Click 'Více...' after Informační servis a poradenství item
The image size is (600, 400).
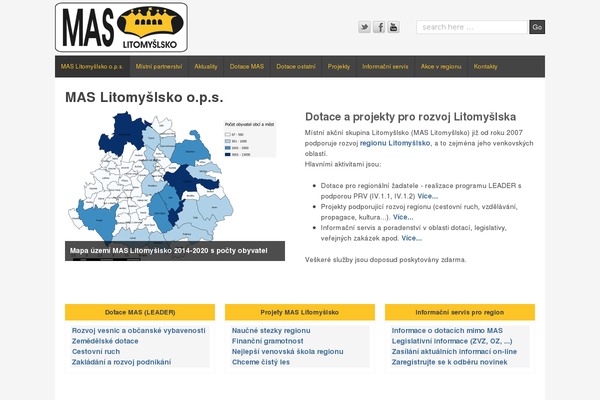click(x=411, y=238)
